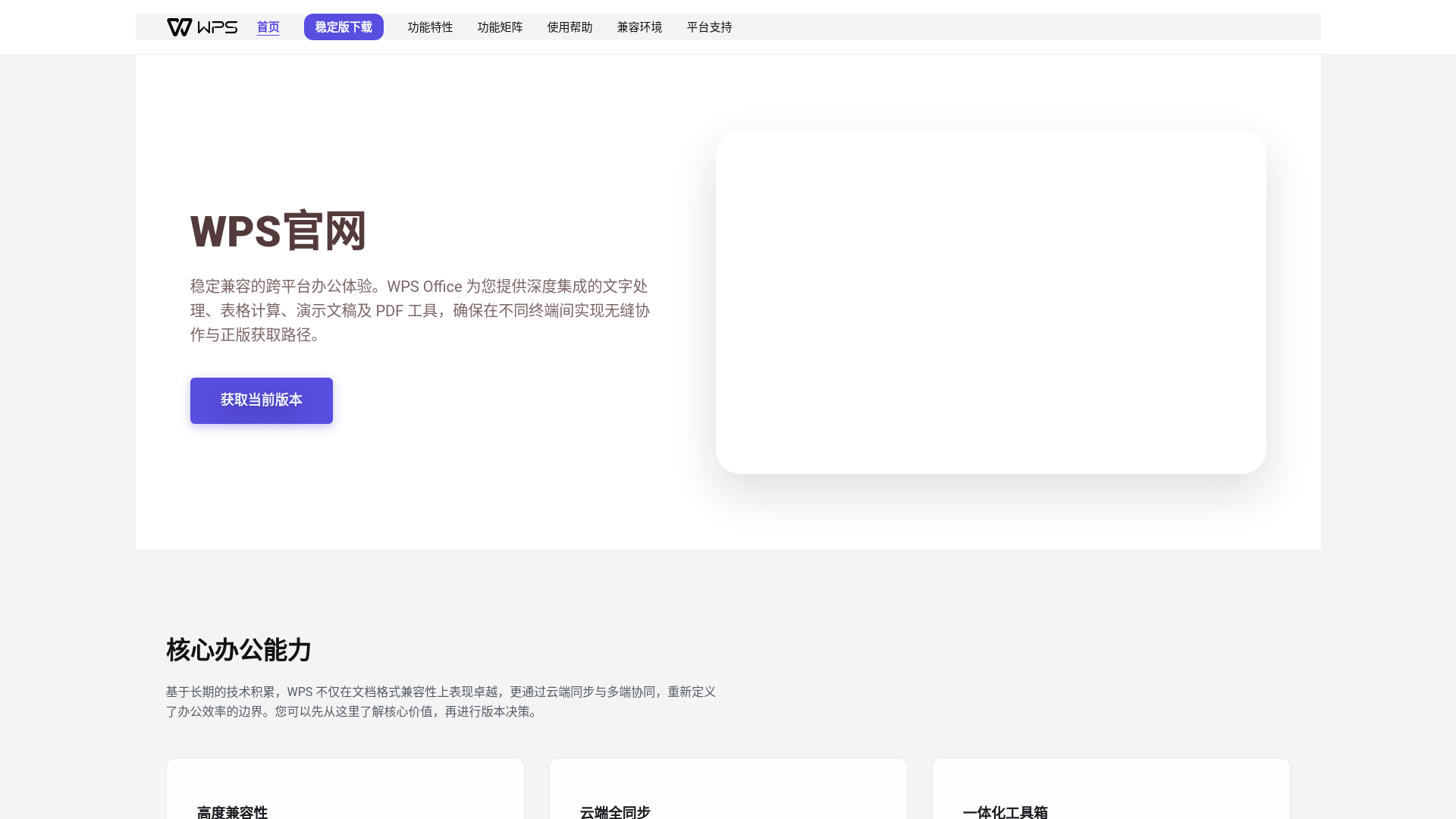The image size is (1456, 819).
Task: Select the 功能矩阵 nav item
Action: click(500, 27)
